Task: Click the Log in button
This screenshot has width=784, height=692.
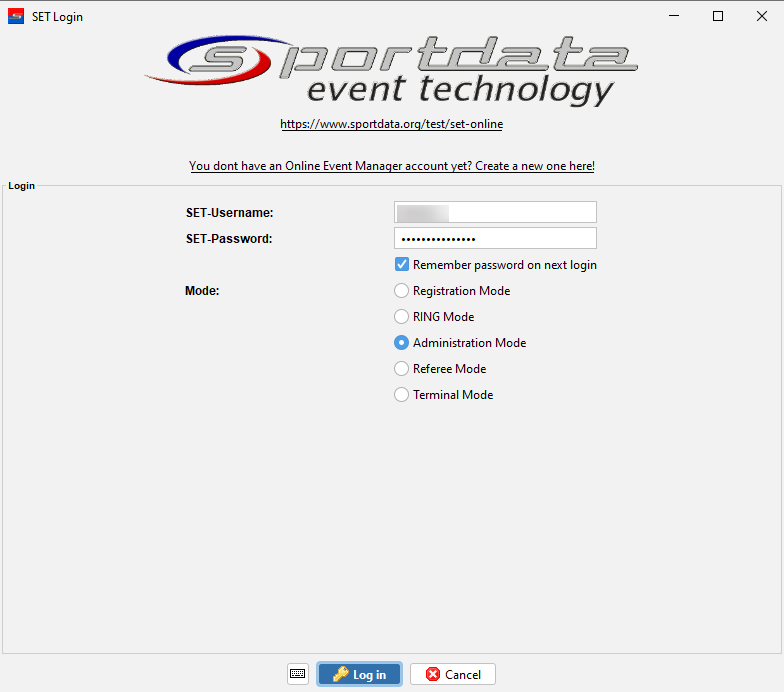Action: [x=360, y=674]
